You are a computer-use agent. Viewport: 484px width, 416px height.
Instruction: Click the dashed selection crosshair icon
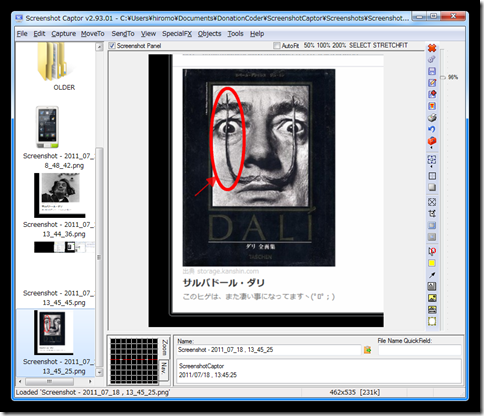coord(432,160)
